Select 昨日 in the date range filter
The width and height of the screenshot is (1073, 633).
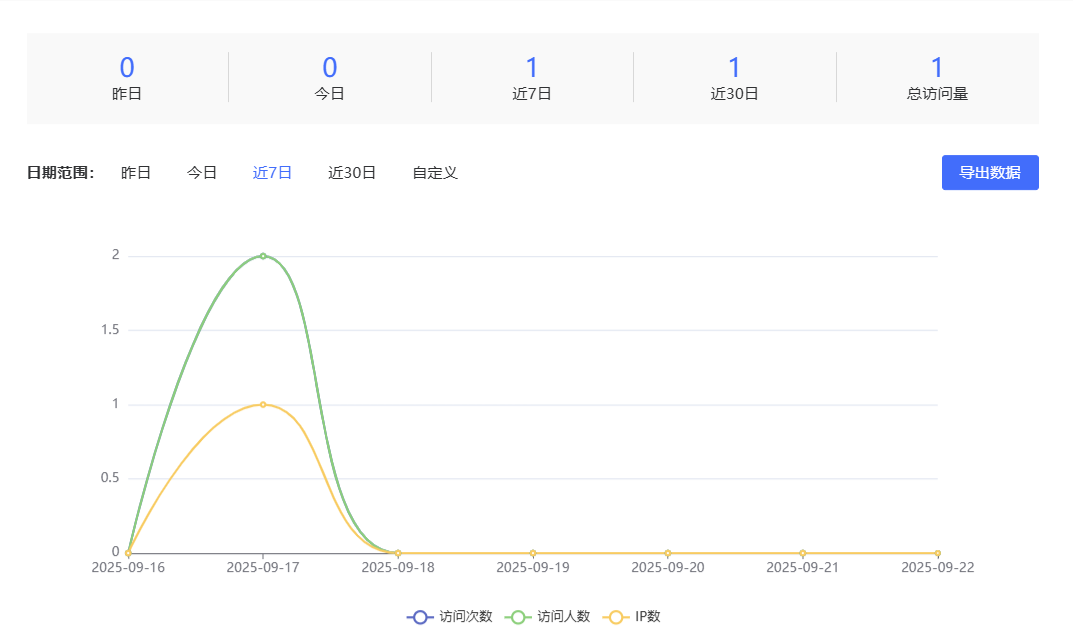136,173
